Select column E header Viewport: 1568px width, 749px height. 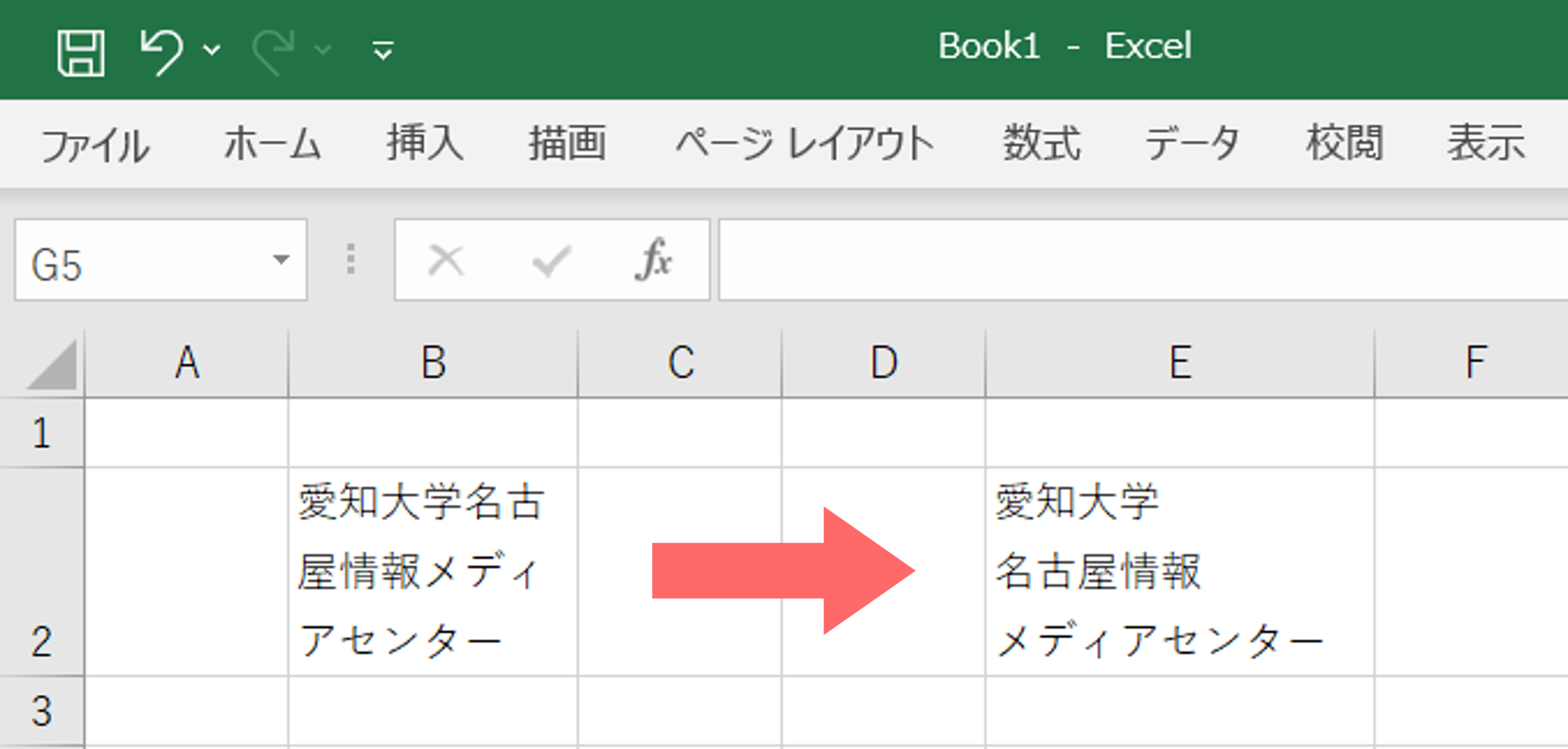(x=1180, y=363)
